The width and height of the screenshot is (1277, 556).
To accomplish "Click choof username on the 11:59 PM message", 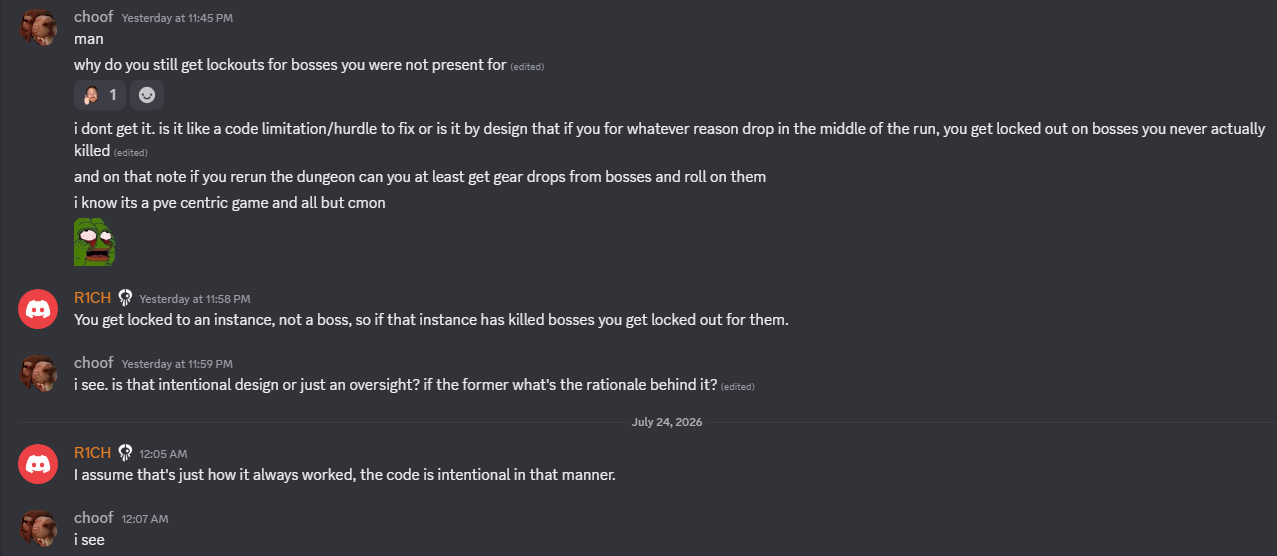I will tap(94, 363).
